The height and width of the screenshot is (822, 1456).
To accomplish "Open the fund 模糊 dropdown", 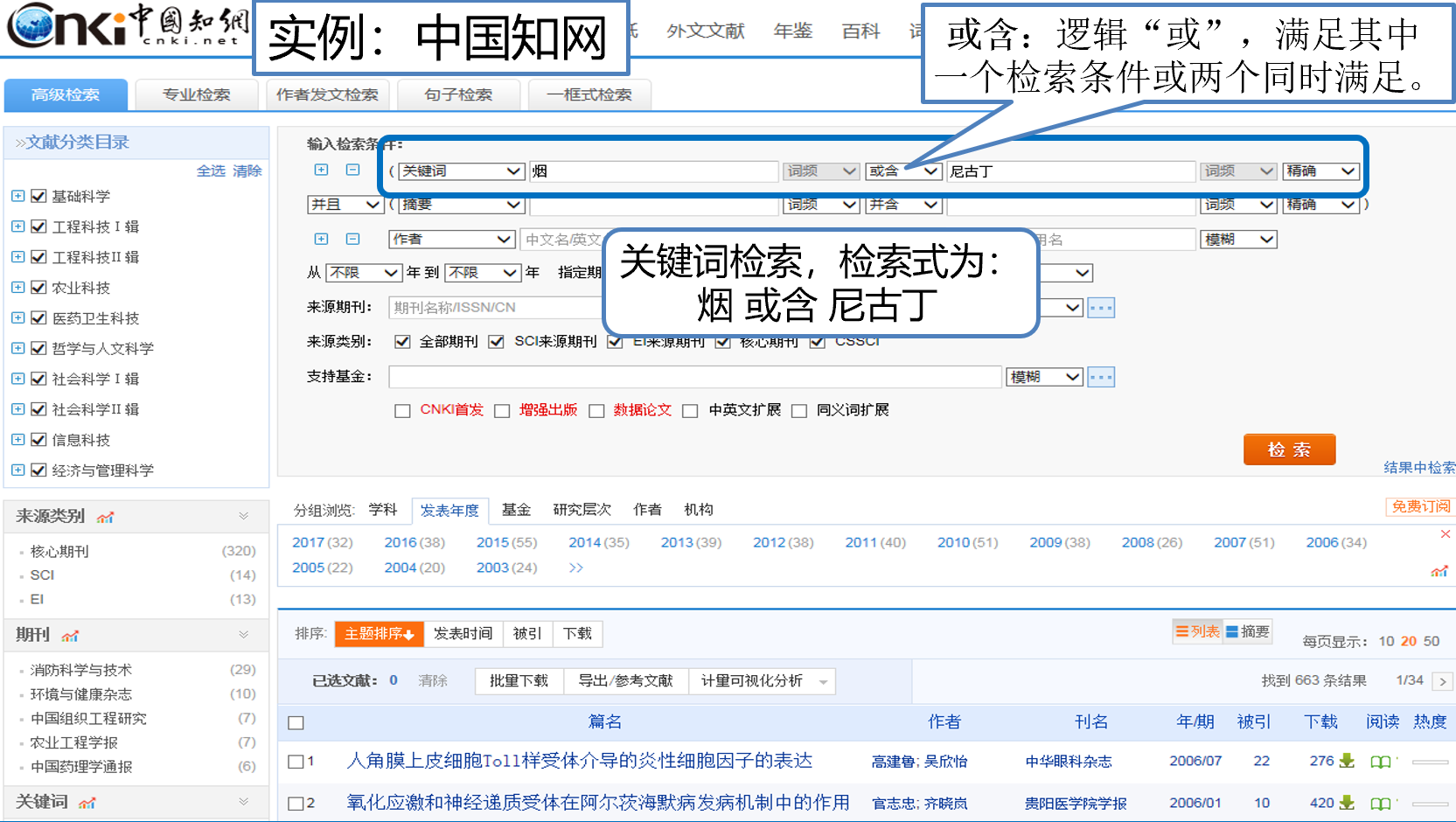I will point(1045,377).
